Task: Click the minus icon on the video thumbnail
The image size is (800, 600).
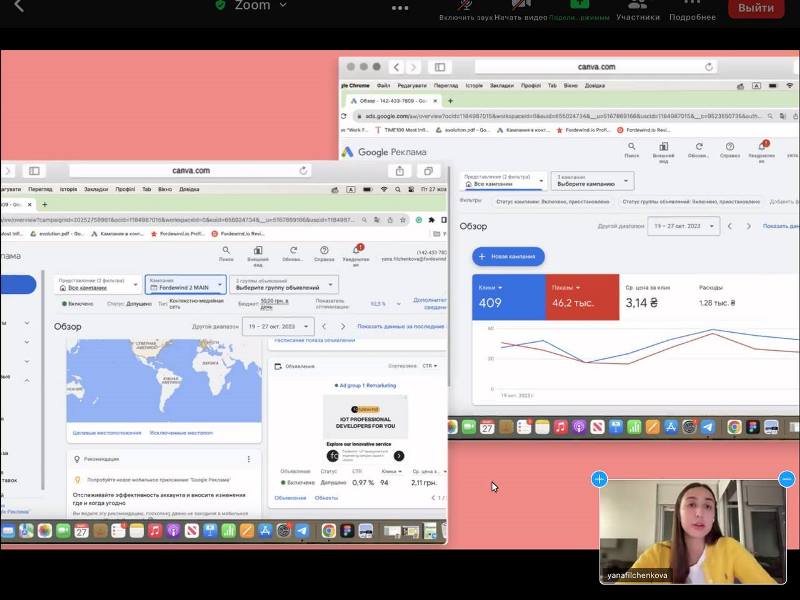Action: (786, 479)
